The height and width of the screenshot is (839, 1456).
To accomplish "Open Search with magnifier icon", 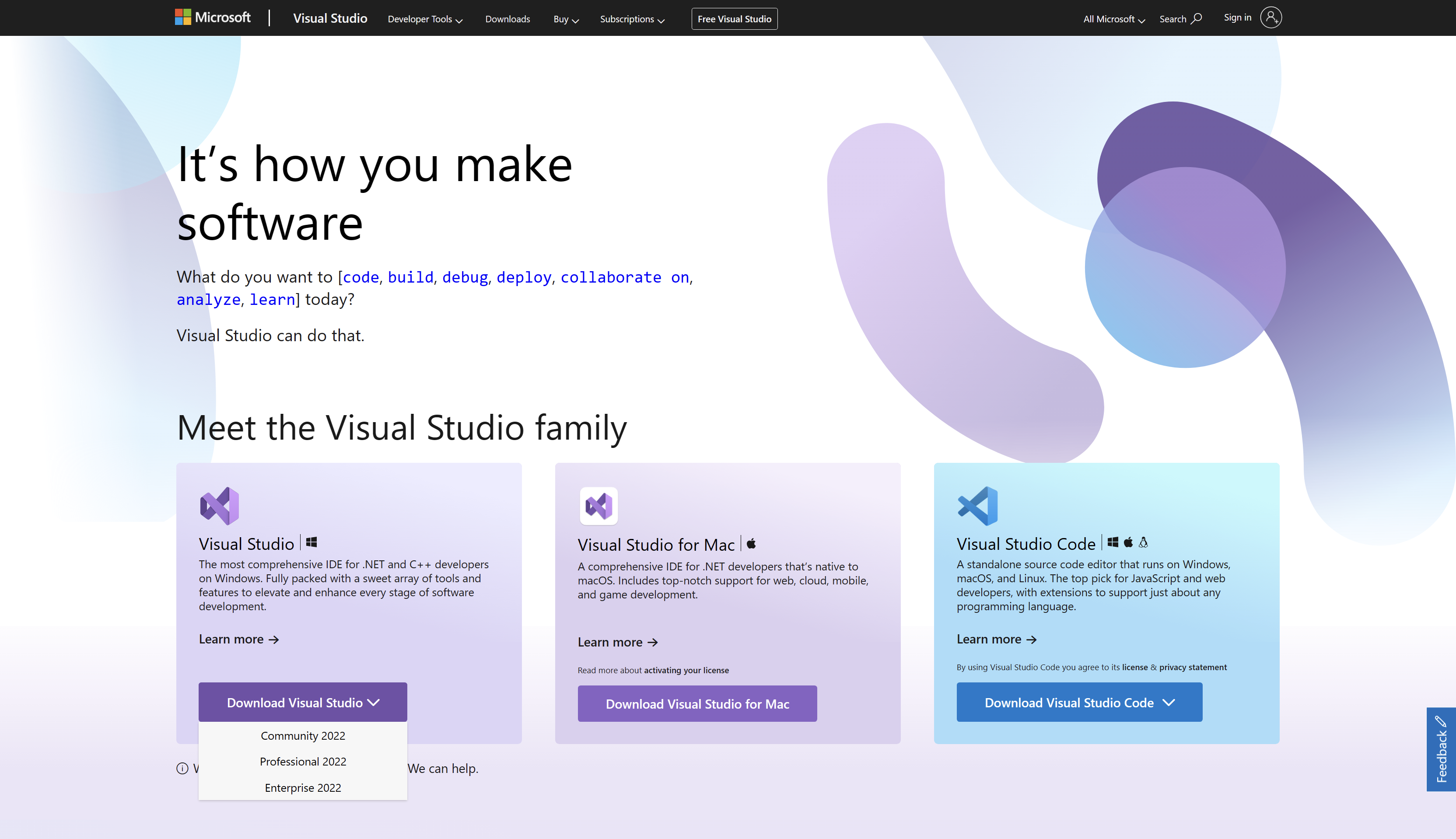I will coord(1180,19).
